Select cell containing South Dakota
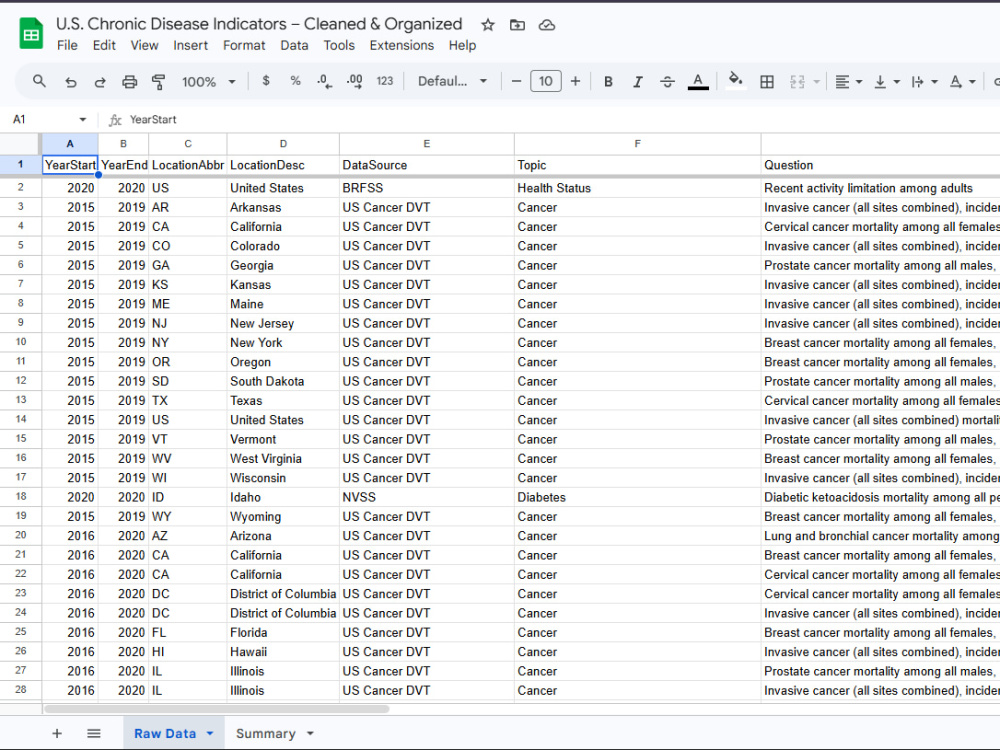This screenshot has width=1000, height=750. pos(283,381)
